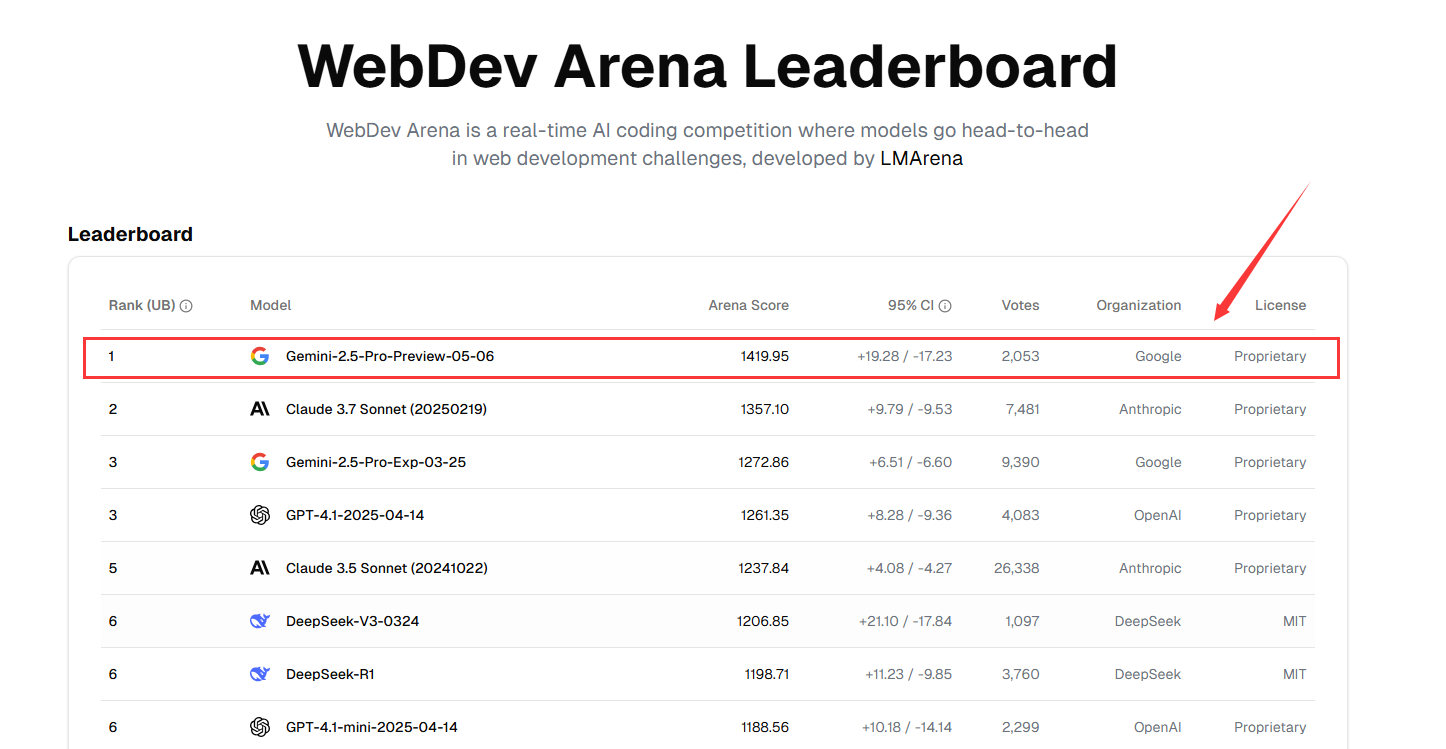Click the votes count 7,481
1446x749 pixels.
[x=1021, y=409]
